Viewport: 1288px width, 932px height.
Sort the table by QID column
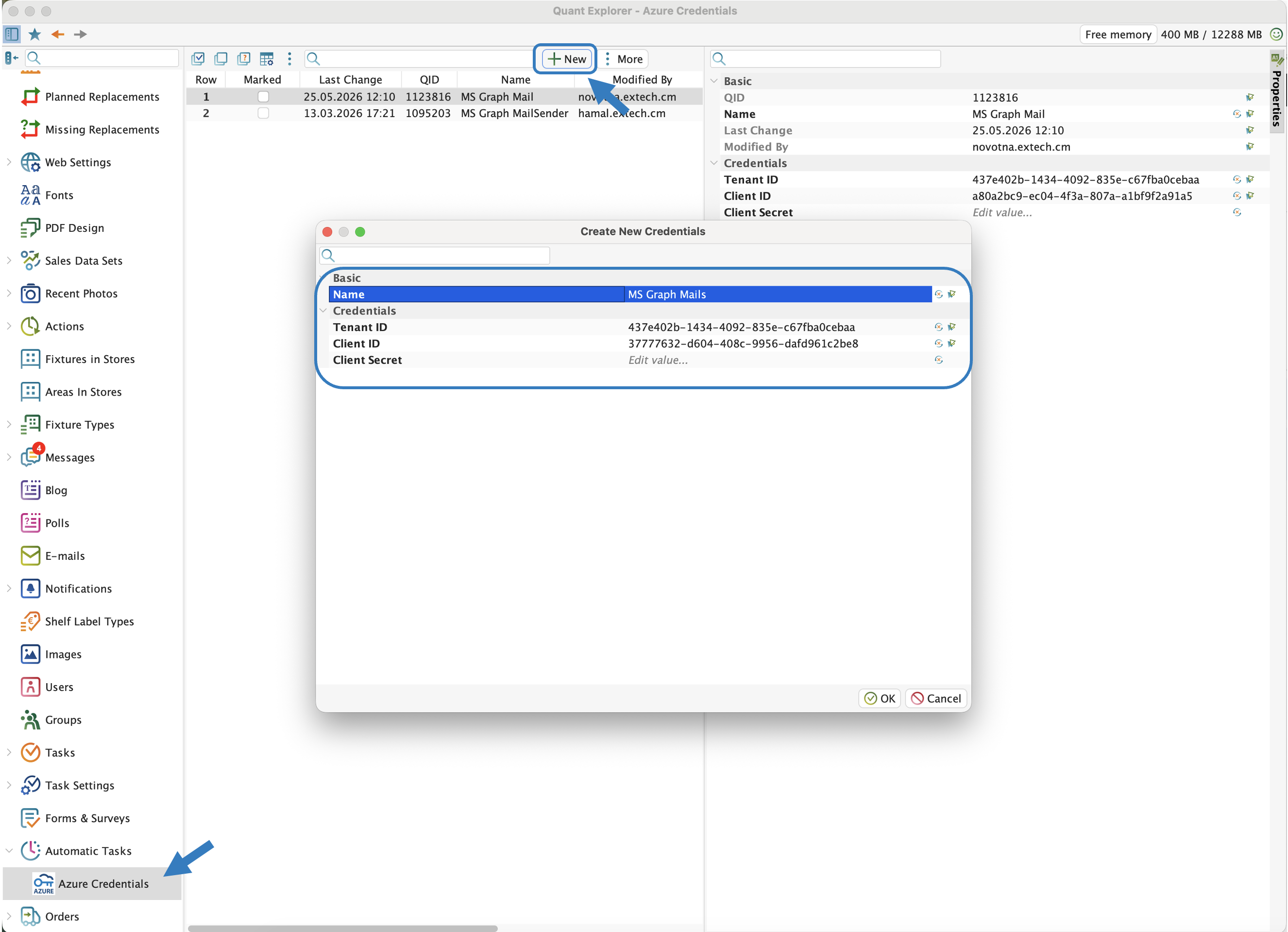coord(429,80)
